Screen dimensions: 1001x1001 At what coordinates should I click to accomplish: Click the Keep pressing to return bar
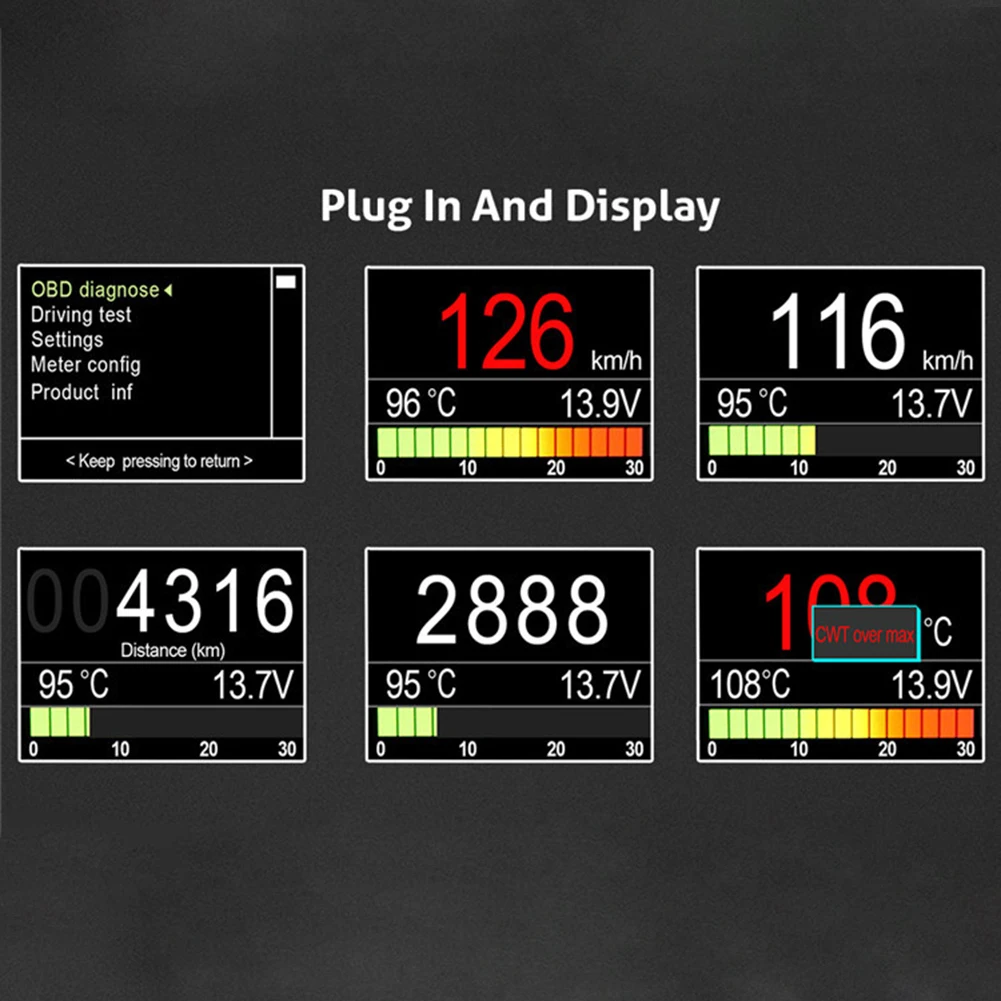click(160, 461)
